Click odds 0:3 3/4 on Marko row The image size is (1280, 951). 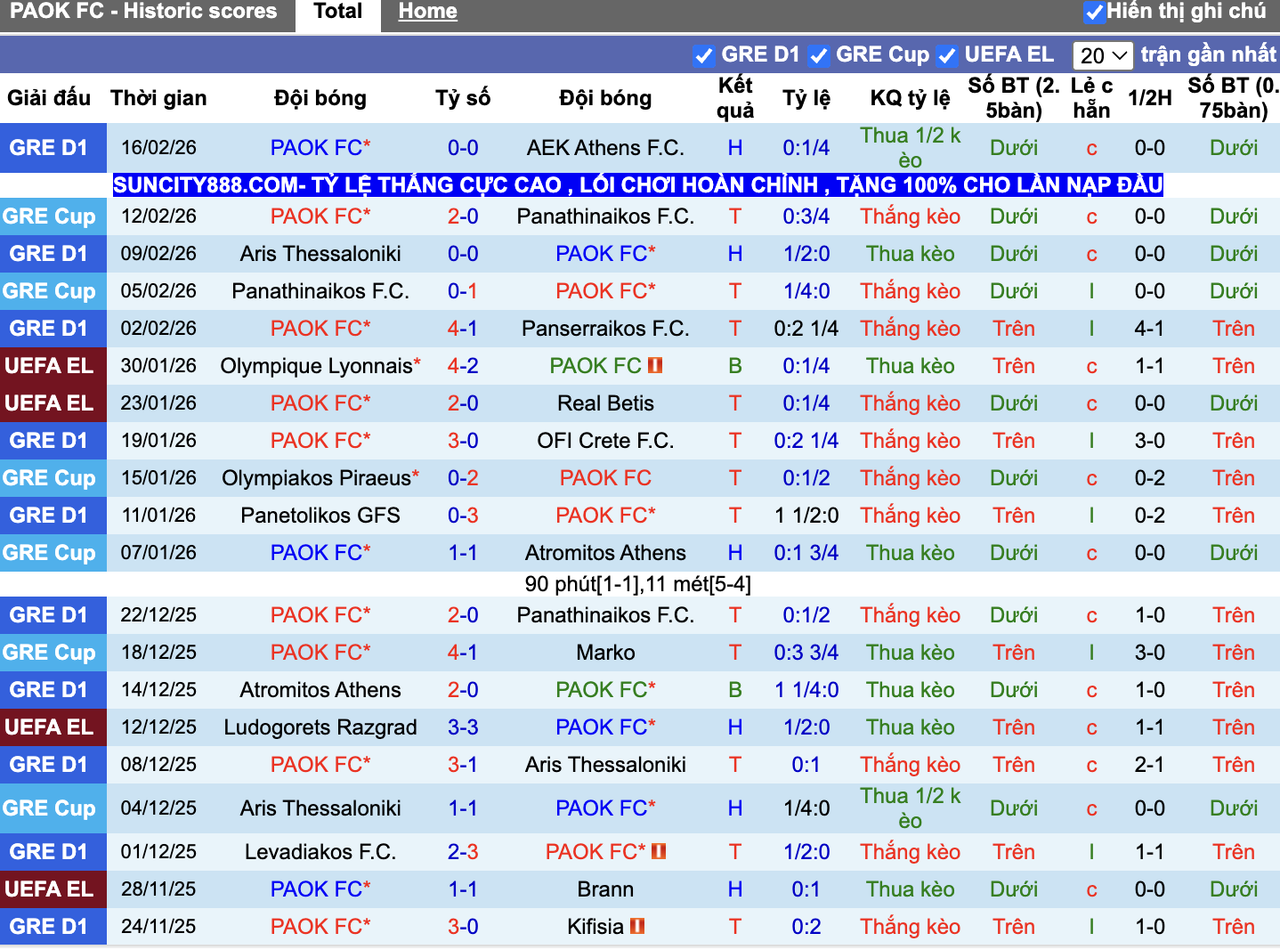point(806,653)
